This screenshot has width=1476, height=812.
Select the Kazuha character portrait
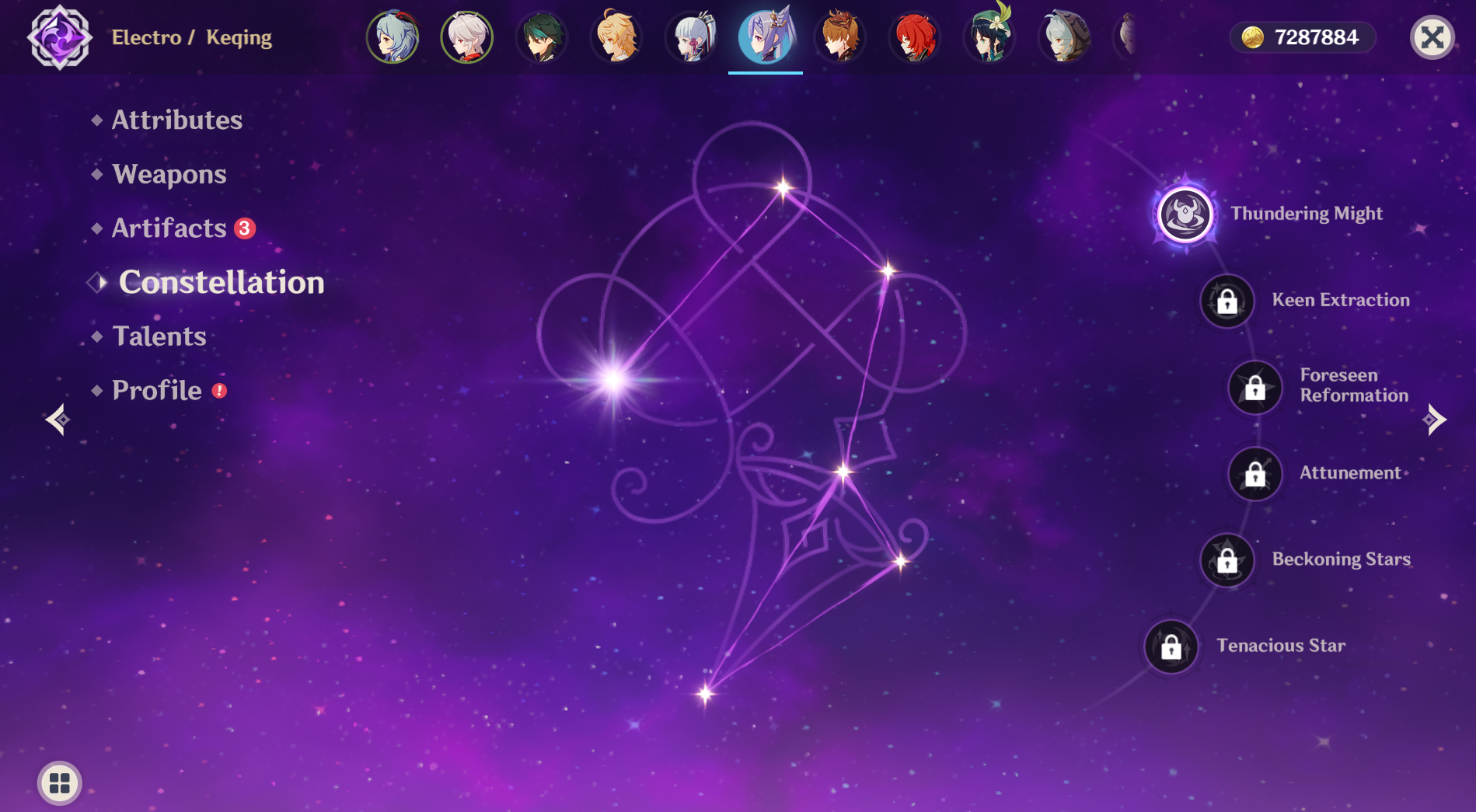[467, 37]
